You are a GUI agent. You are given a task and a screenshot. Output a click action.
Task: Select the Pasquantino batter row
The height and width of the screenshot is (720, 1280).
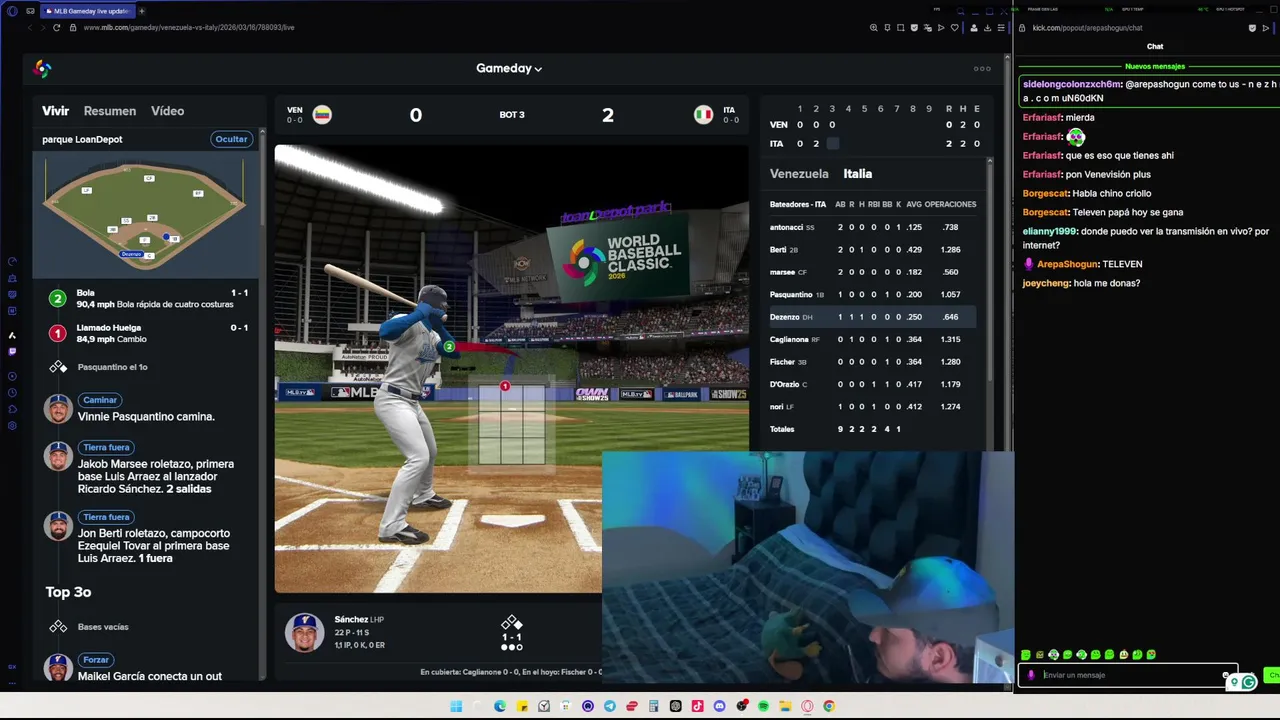[872, 294]
